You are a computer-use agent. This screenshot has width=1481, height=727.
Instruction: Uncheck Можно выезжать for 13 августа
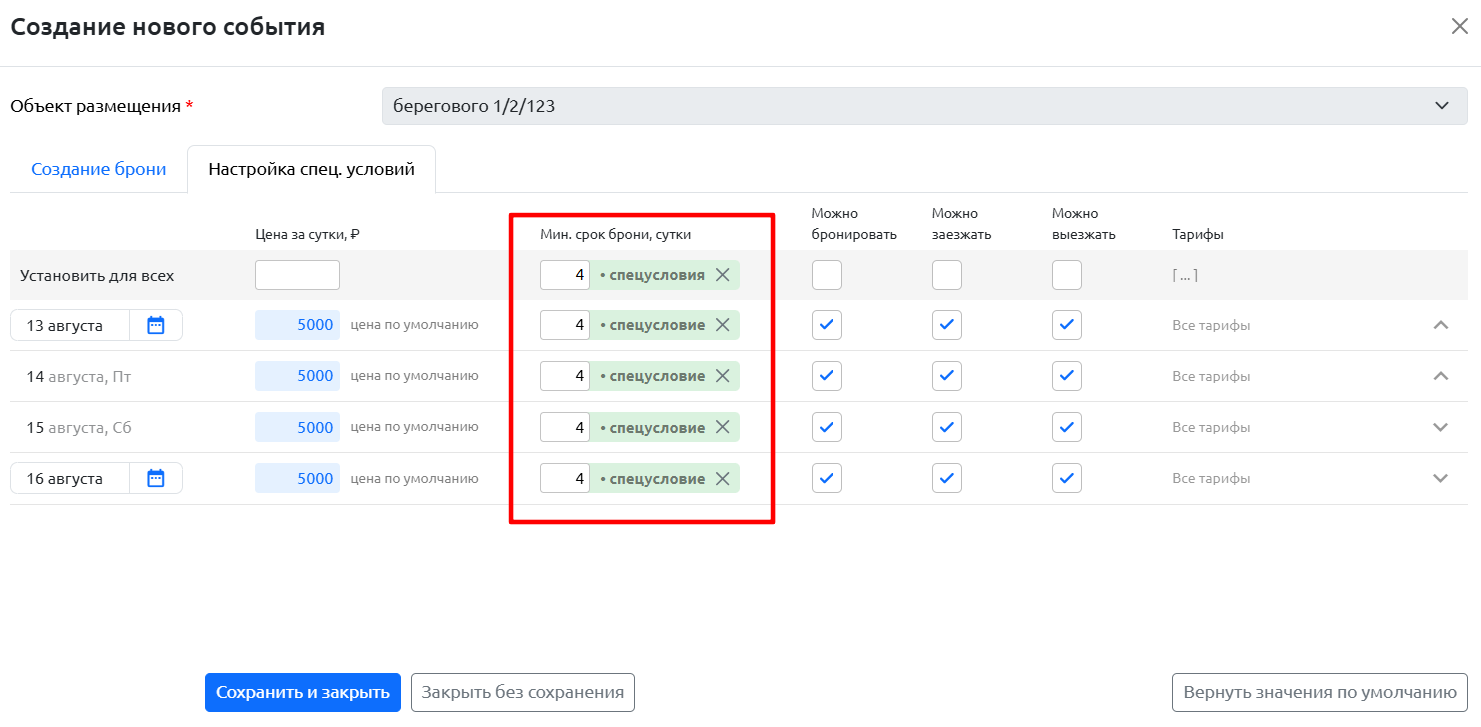(x=1067, y=325)
